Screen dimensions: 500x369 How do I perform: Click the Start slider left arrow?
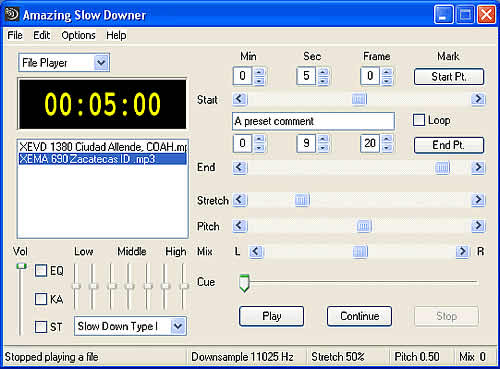tap(240, 99)
